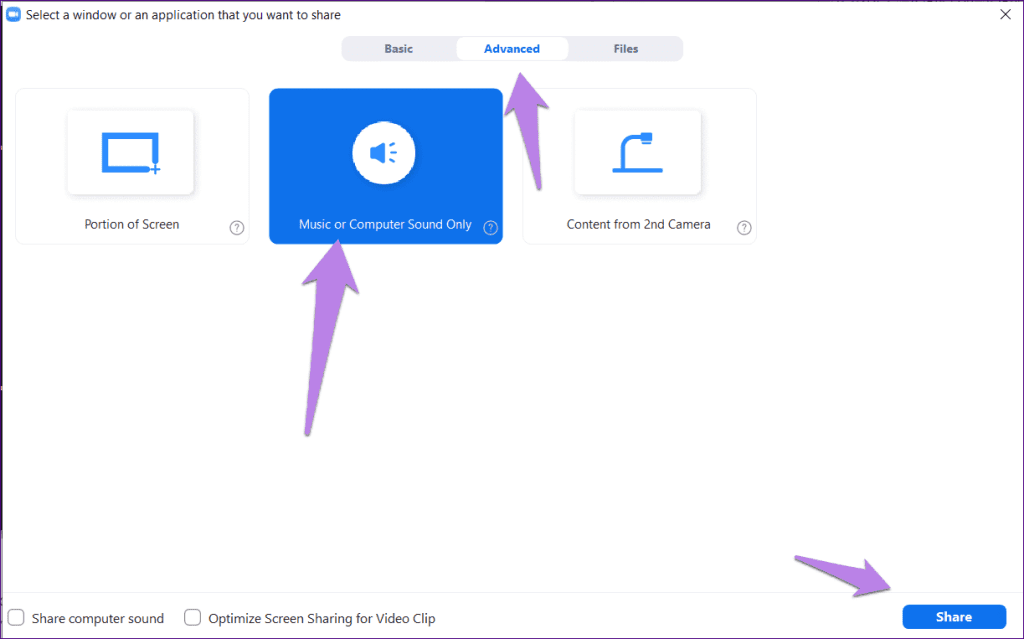The image size is (1024, 639).
Task: Open the Files tab
Action: coord(626,48)
